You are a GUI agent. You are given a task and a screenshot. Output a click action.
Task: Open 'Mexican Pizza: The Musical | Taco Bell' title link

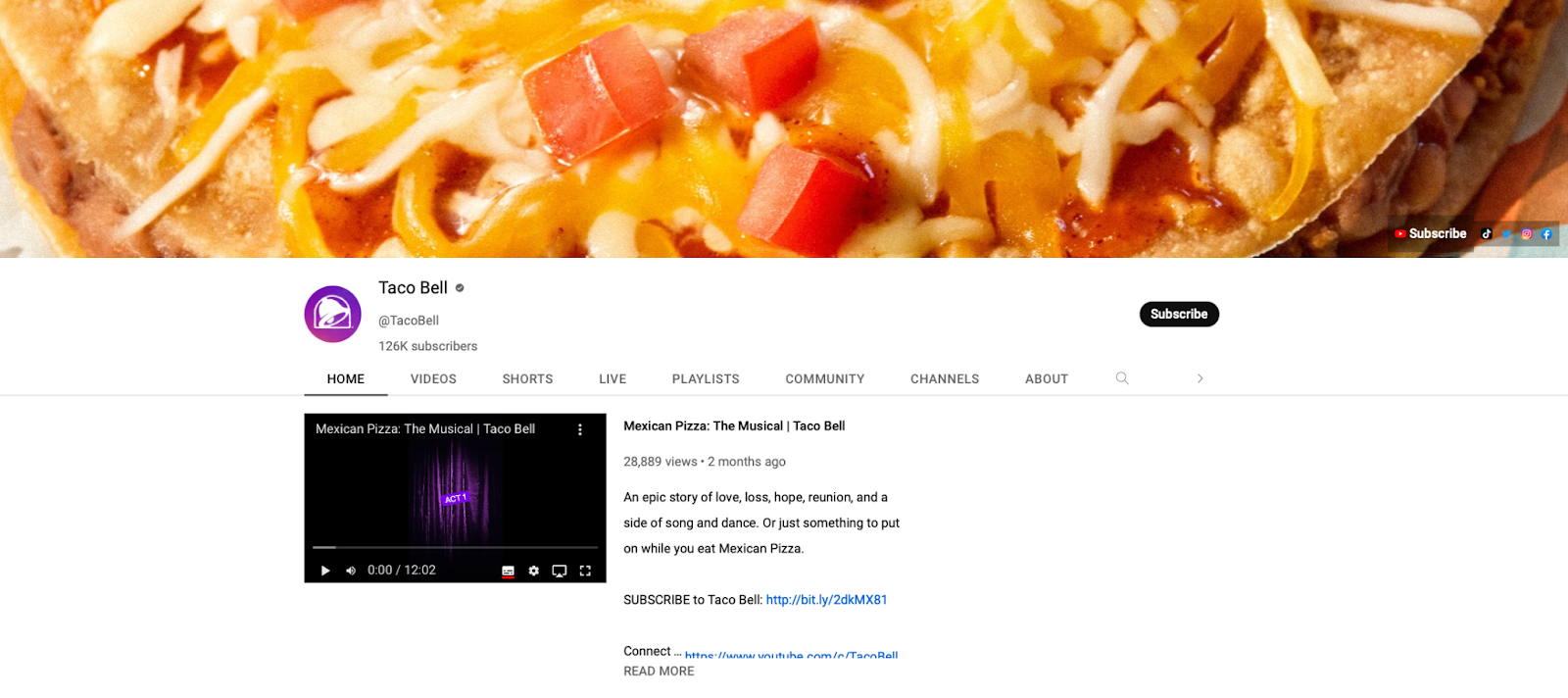734,425
